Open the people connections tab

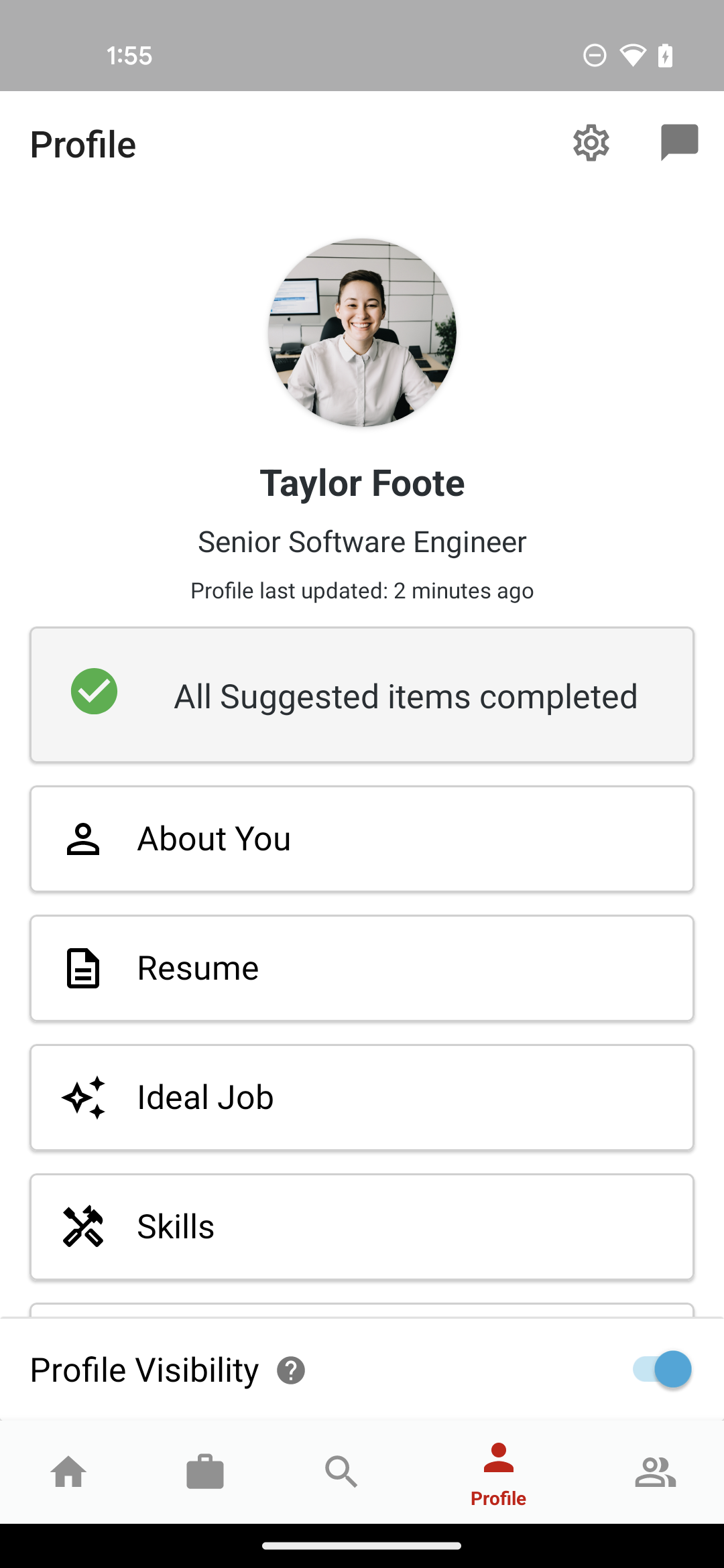[x=655, y=1472]
